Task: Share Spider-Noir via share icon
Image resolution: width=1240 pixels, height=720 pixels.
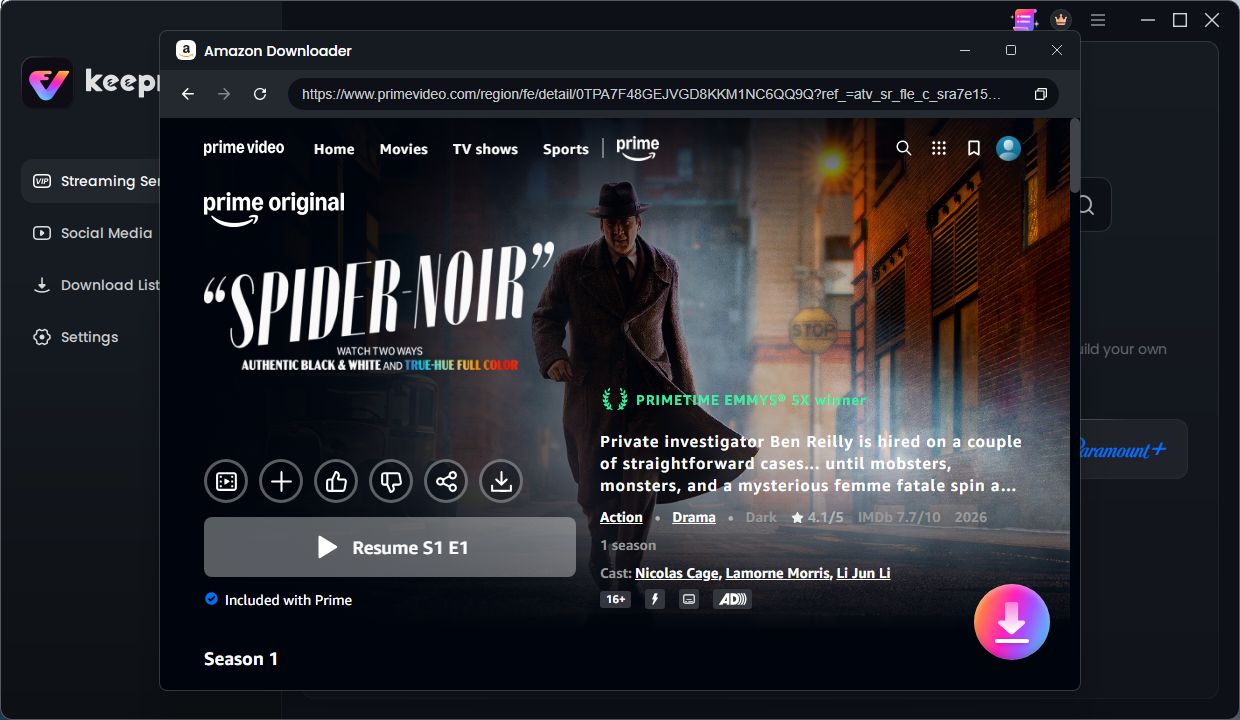Action: coord(446,482)
